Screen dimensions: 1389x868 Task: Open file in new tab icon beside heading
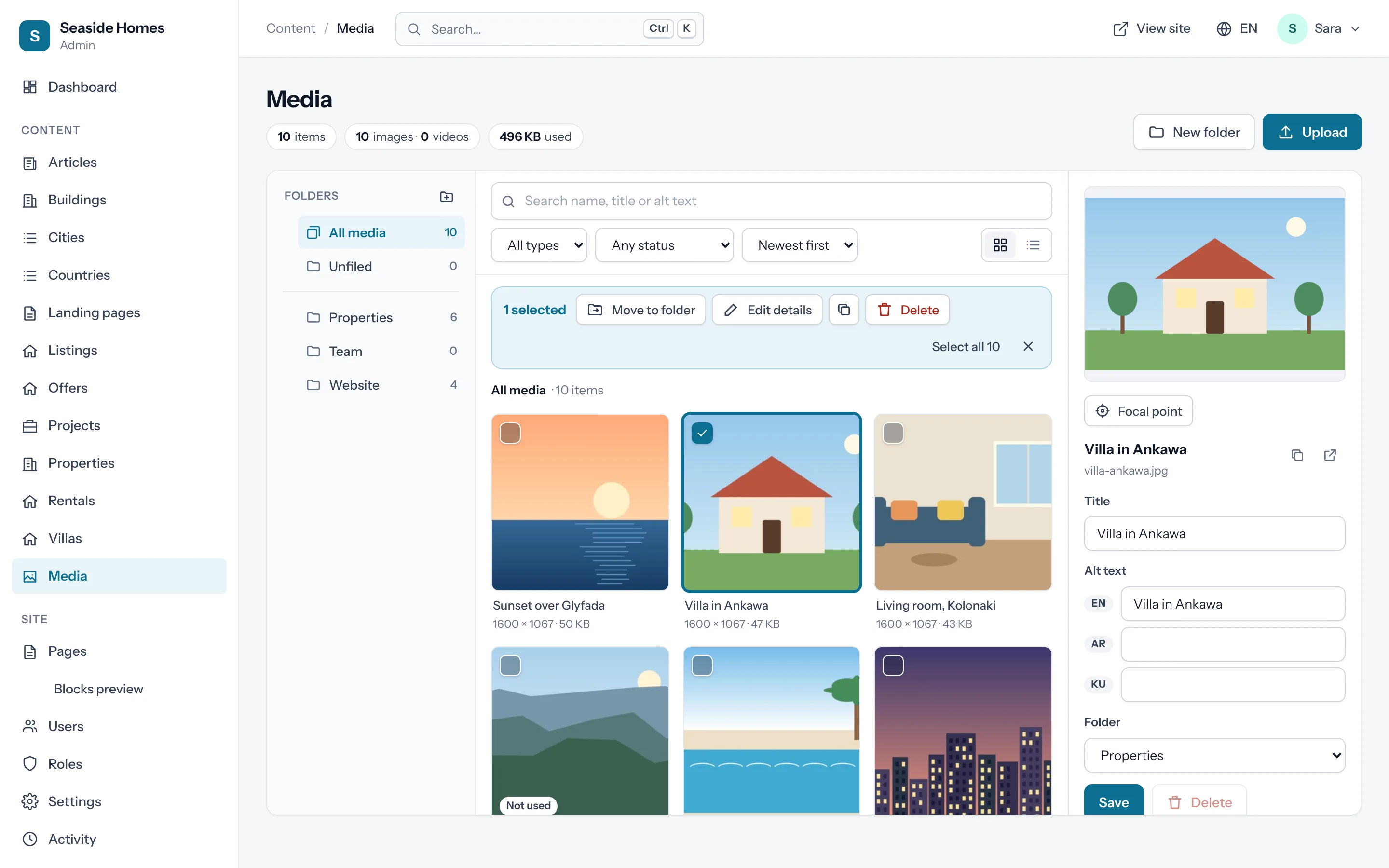[1330, 455]
